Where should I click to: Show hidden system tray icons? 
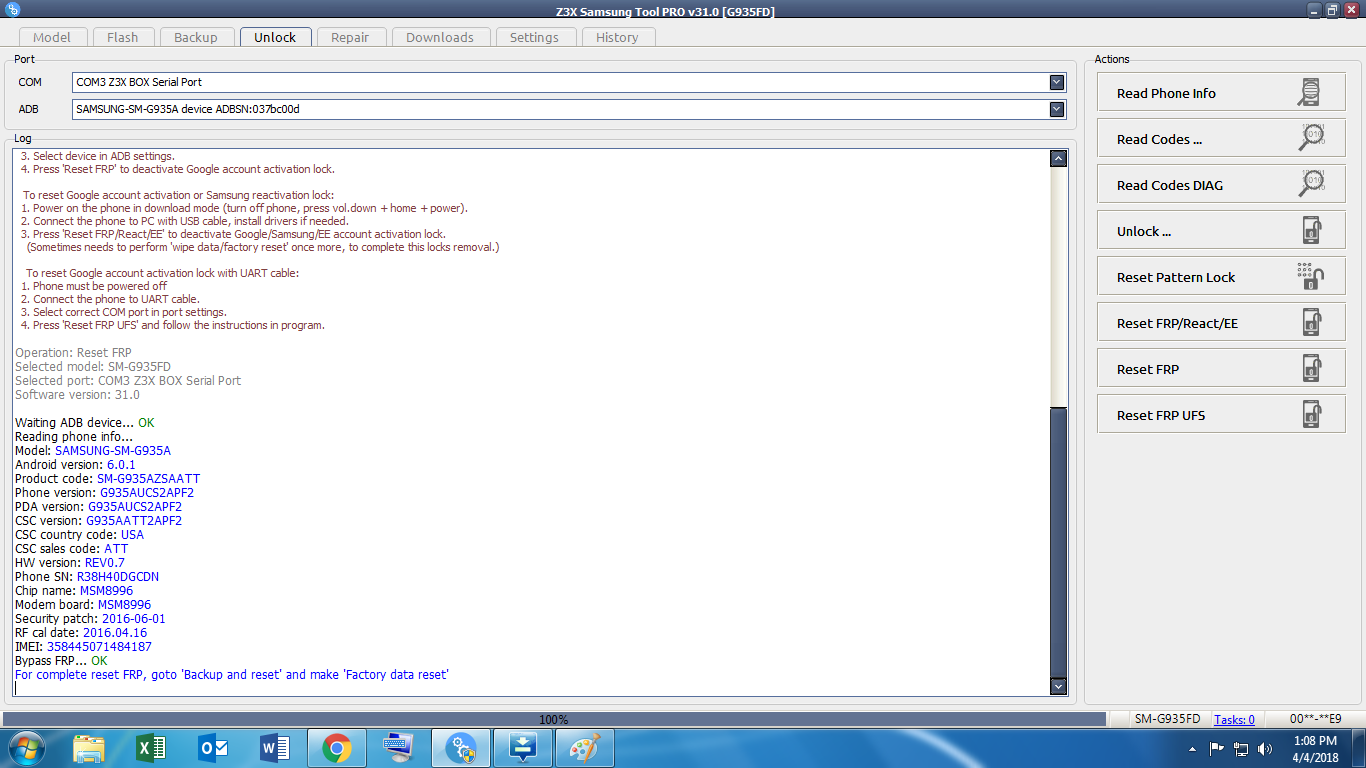click(x=1193, y=749)
